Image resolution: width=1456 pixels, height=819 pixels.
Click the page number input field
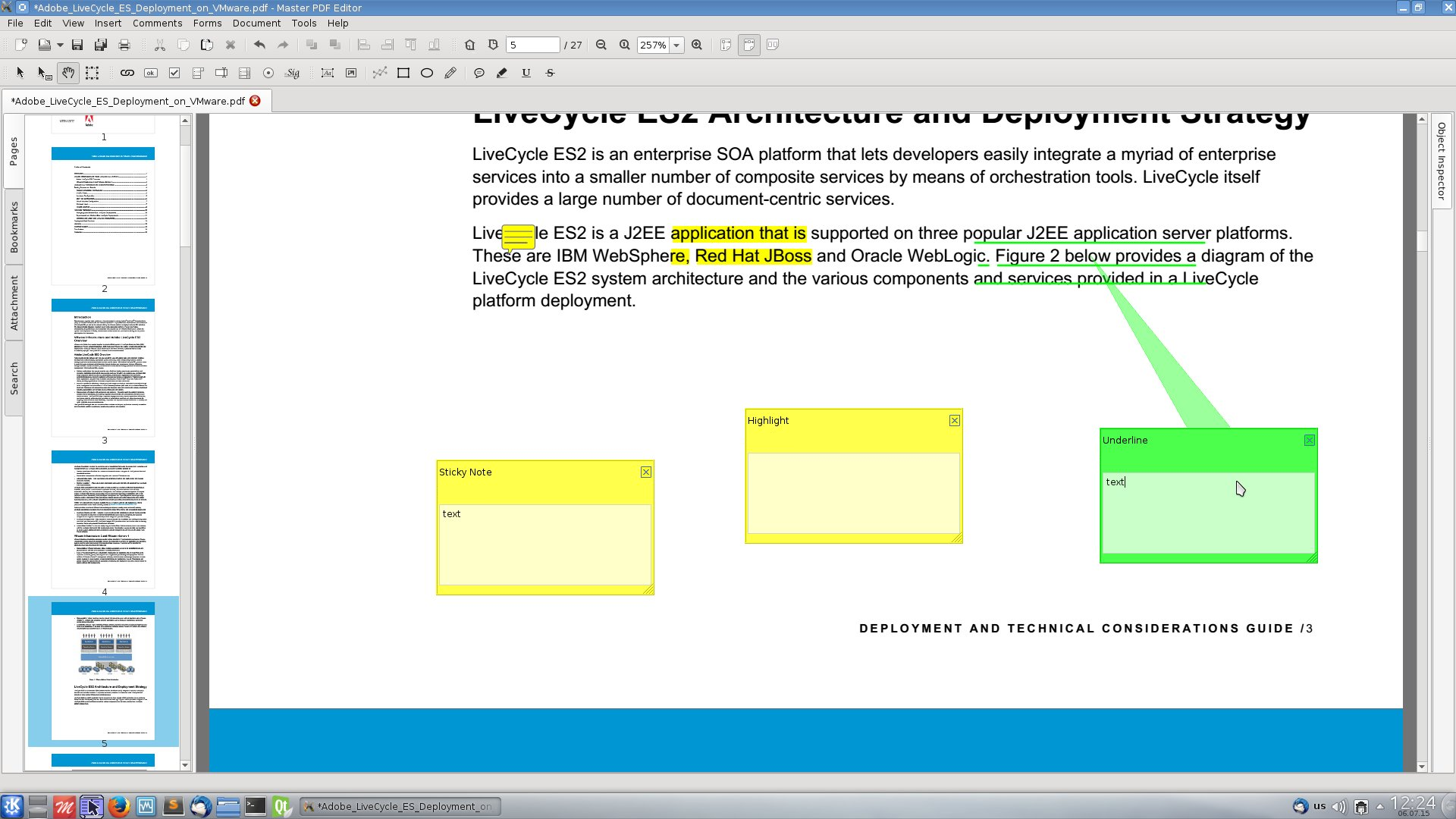[533, 45]
